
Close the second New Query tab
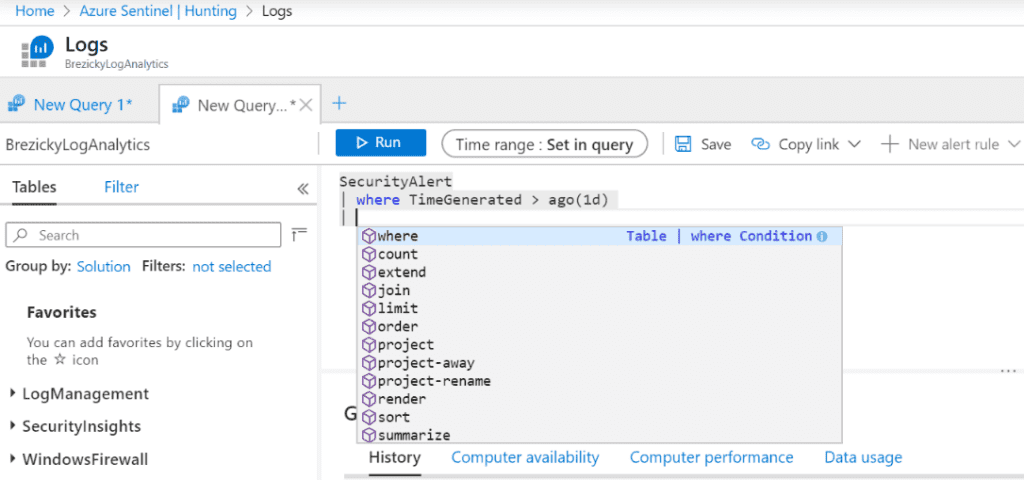point(308,104)
